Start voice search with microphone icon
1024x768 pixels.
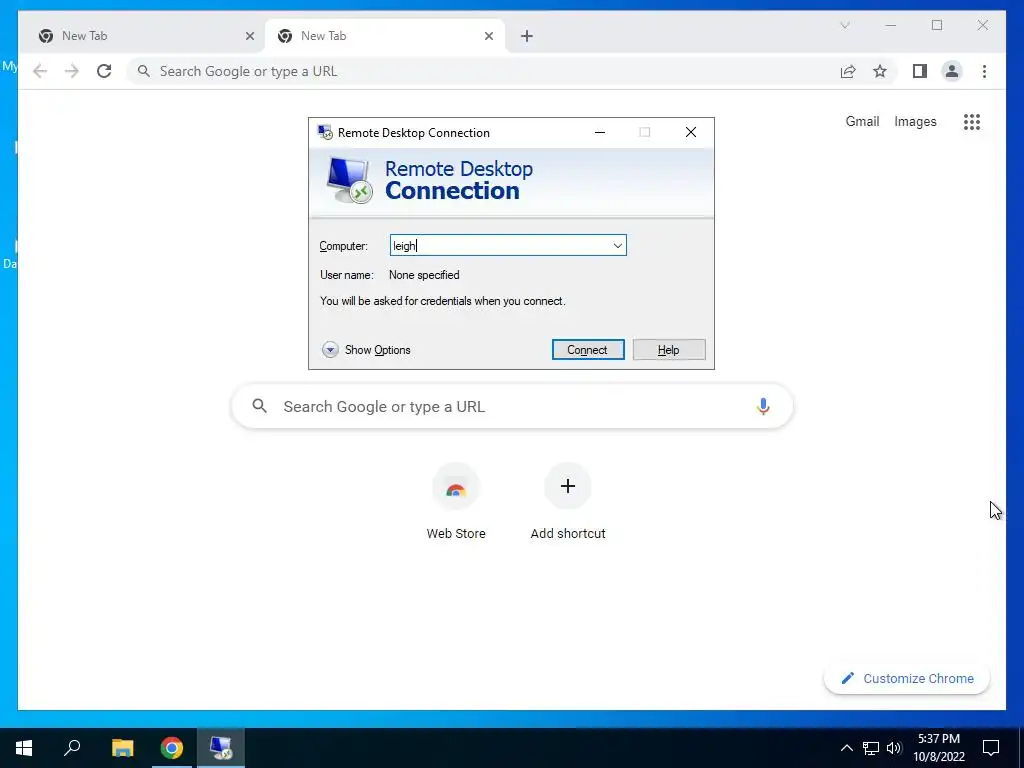(763, 406)
